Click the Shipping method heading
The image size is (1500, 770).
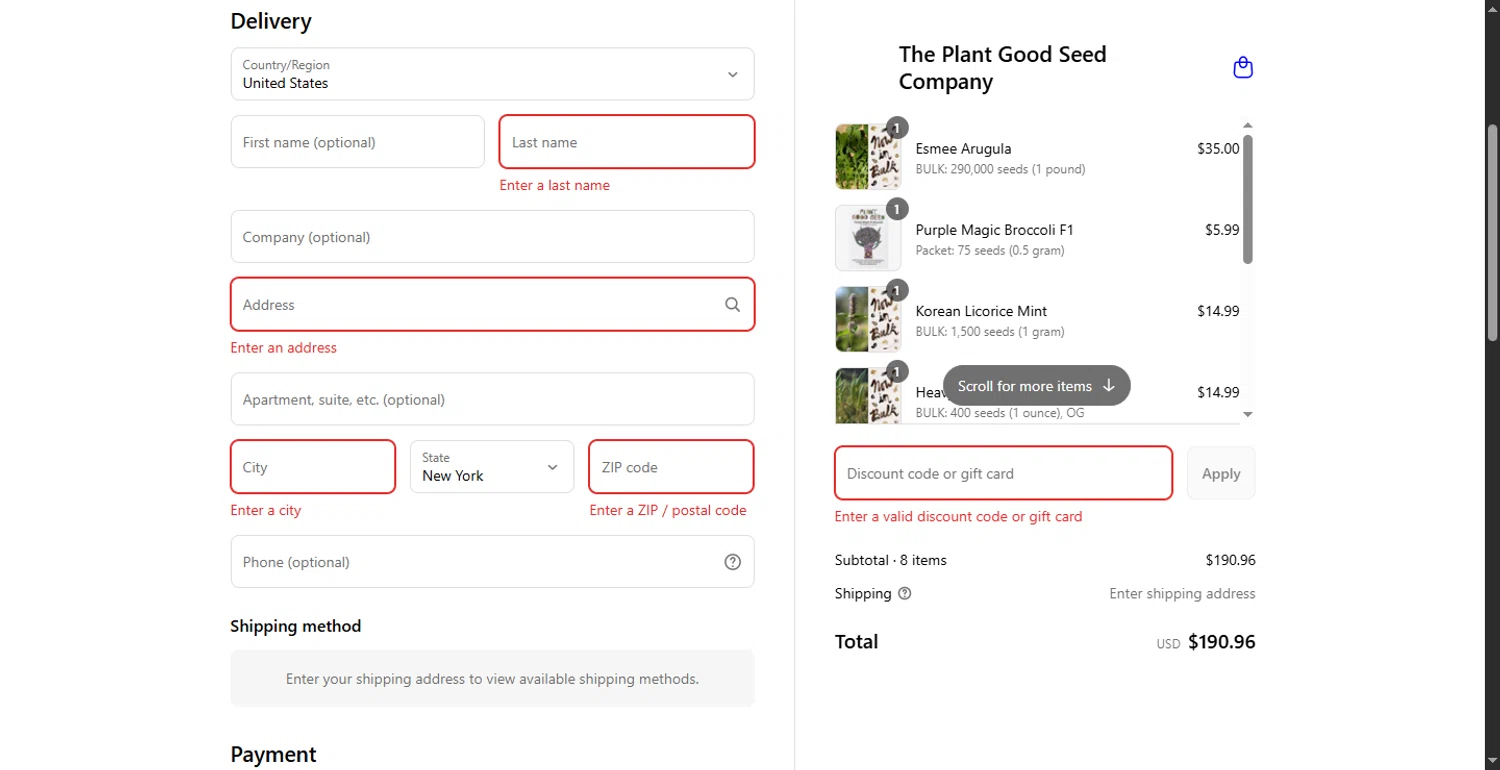tap(296, 626)
